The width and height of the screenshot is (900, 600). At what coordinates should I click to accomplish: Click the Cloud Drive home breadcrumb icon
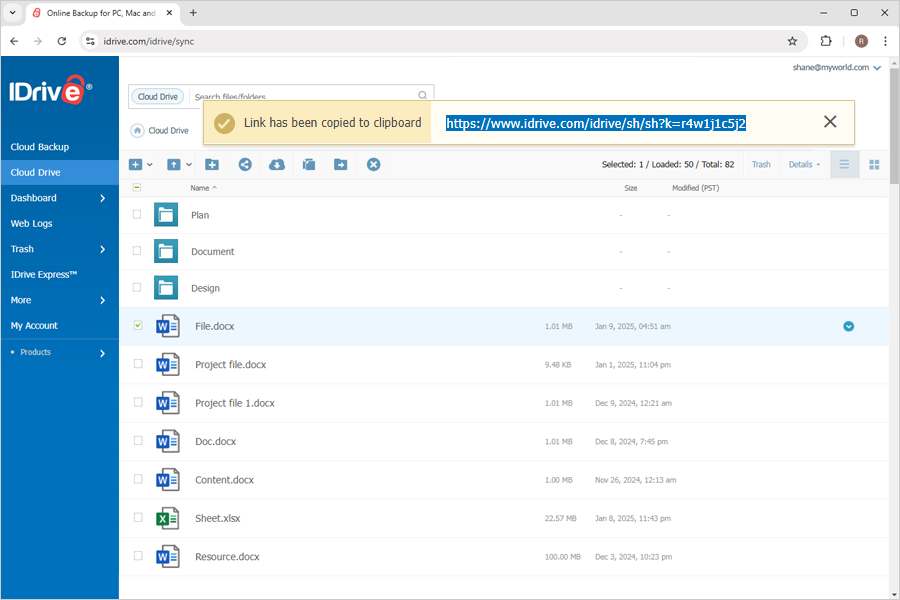pos(137,130)
